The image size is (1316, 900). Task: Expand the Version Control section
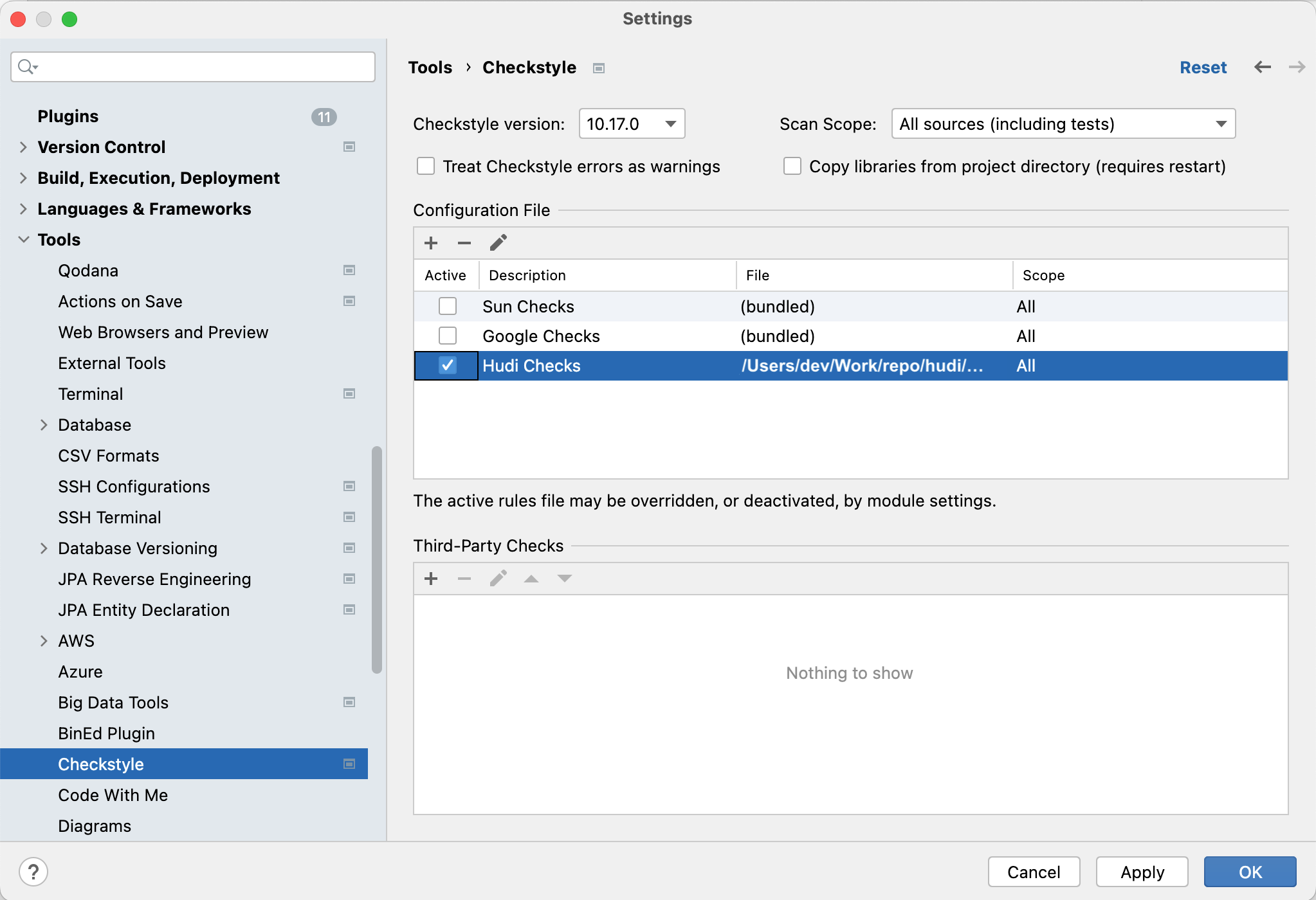click(x=23, y=147)
